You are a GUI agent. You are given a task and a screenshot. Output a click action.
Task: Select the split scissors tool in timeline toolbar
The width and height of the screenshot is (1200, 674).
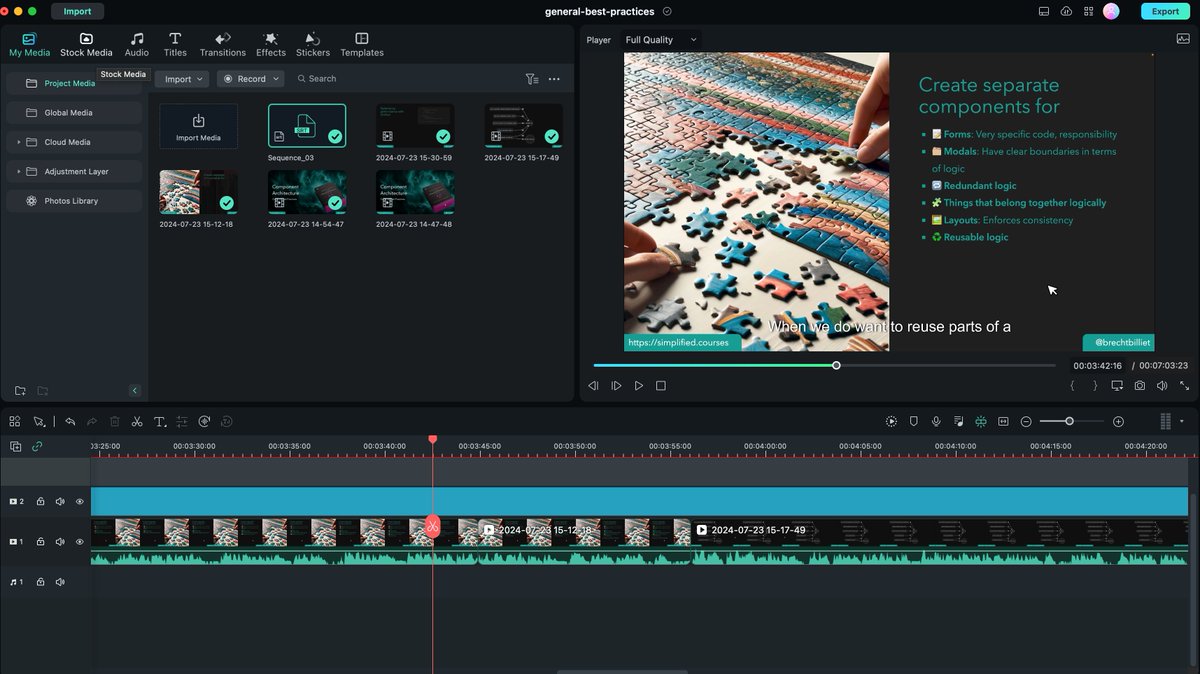click(137, 422)
